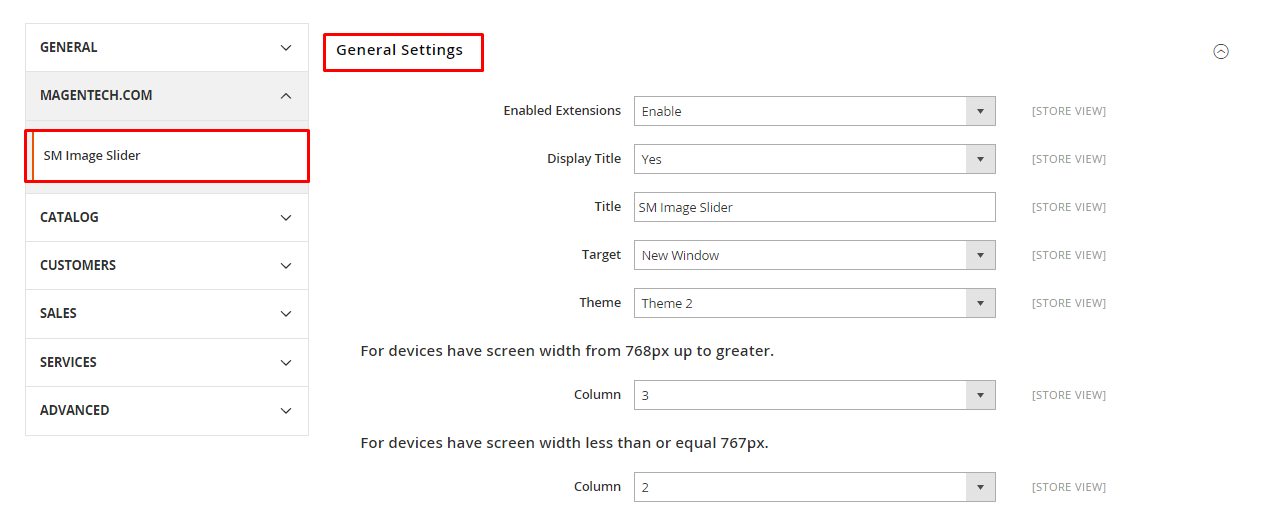Expand the GENERAL sidebar section chevron
The width and height of the screenshot is (1265, 518).
286,48
